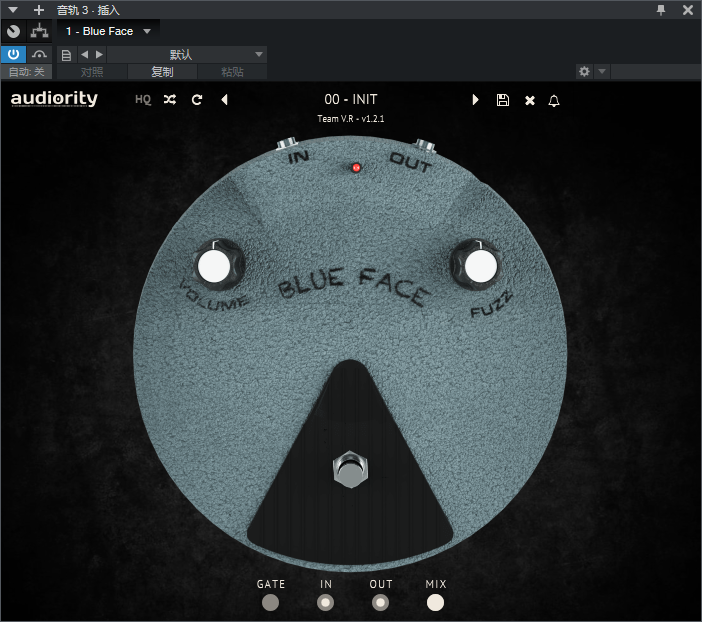Expand the arrow next to gear icon
Screen dimensions: 702x622
(602, 71)
